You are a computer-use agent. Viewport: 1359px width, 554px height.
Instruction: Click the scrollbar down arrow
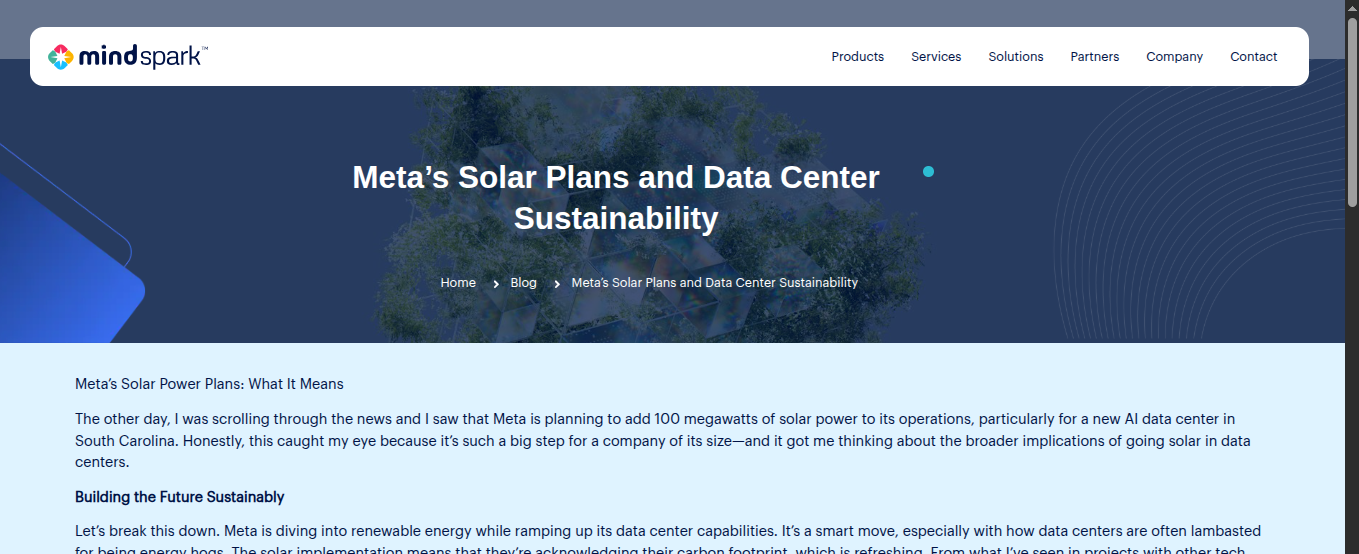coord(1352,547)
